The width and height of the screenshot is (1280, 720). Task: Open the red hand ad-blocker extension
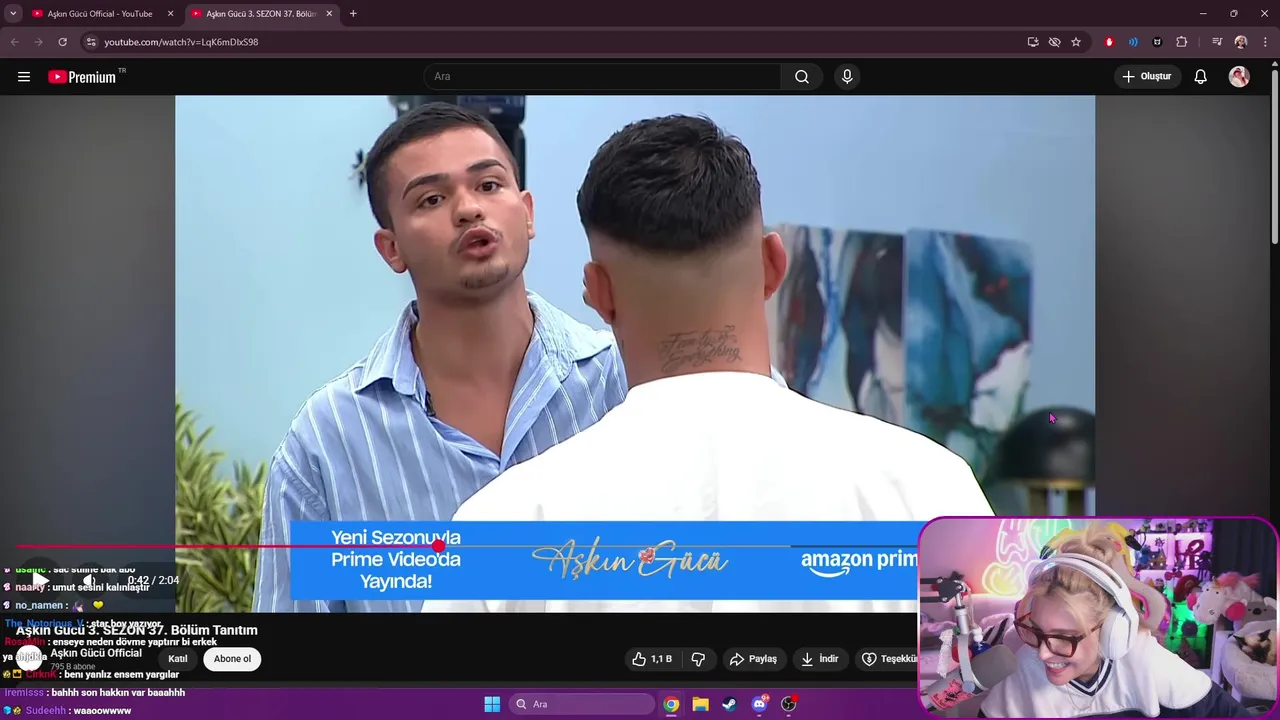1109,42
